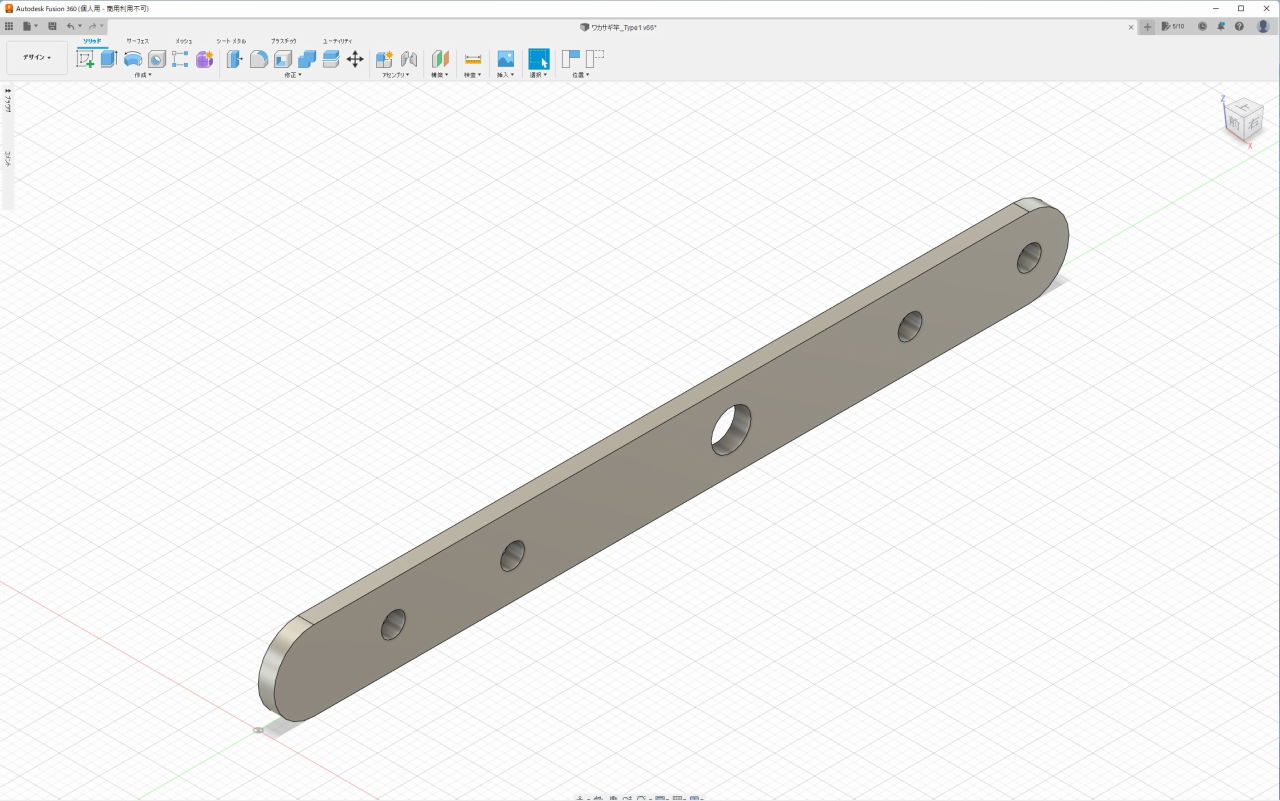Expand the 位置 dropdown menu
Image resolution: width=1280 pixels, height=801 pixels.
pos(581,75)
